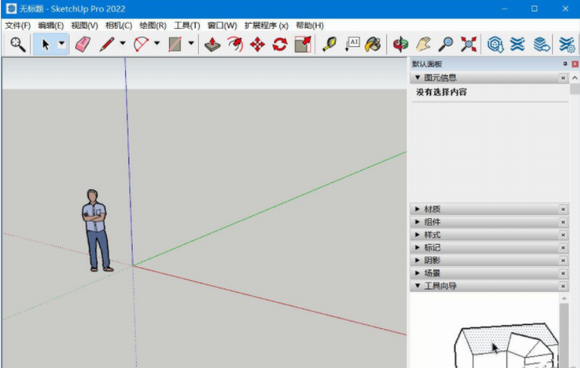Select the Scale tool
This screenshot has width=580, height=368.
point(303,44)
